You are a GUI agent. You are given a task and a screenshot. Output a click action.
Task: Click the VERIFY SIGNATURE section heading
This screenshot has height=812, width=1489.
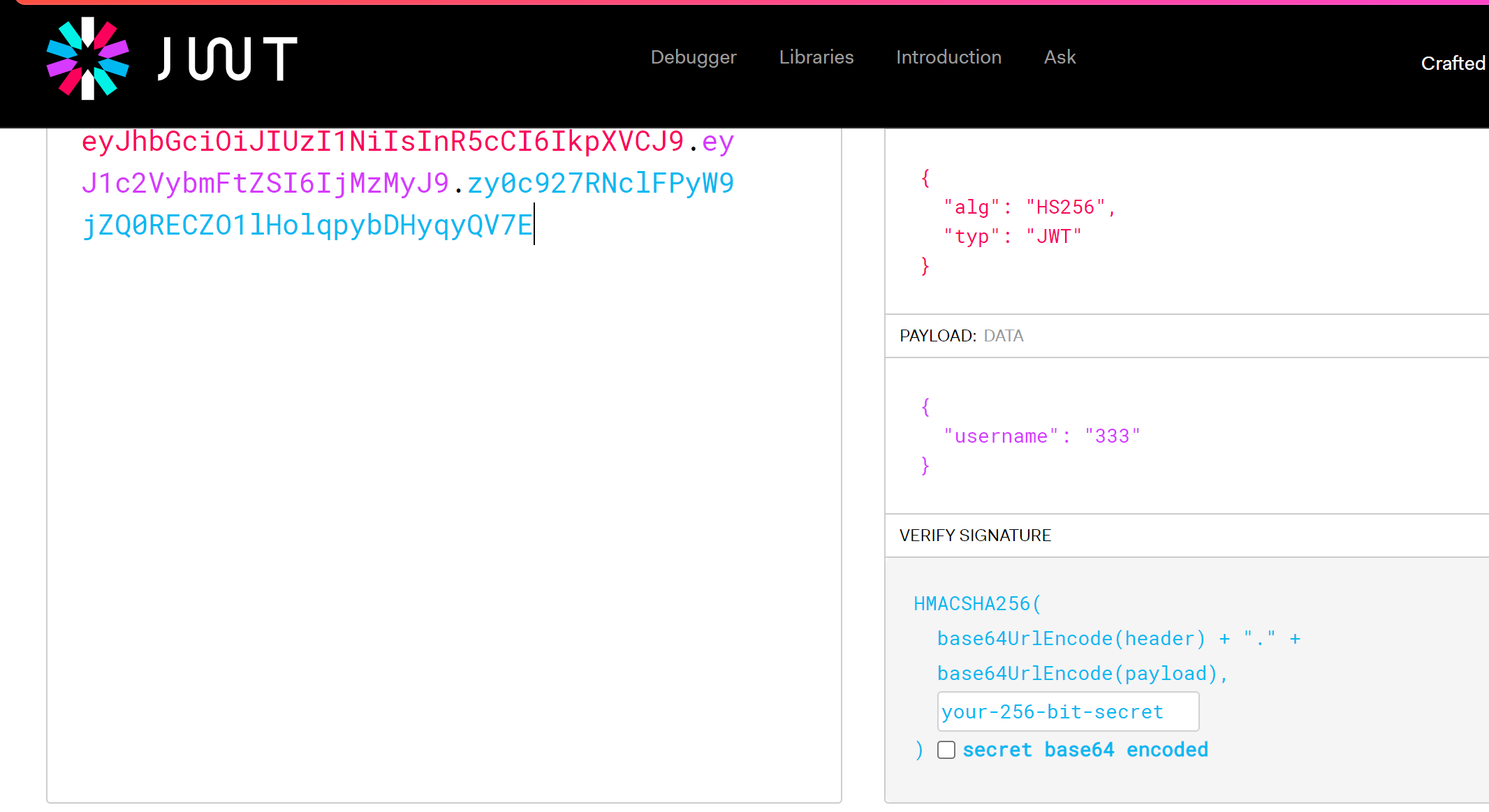974,536
